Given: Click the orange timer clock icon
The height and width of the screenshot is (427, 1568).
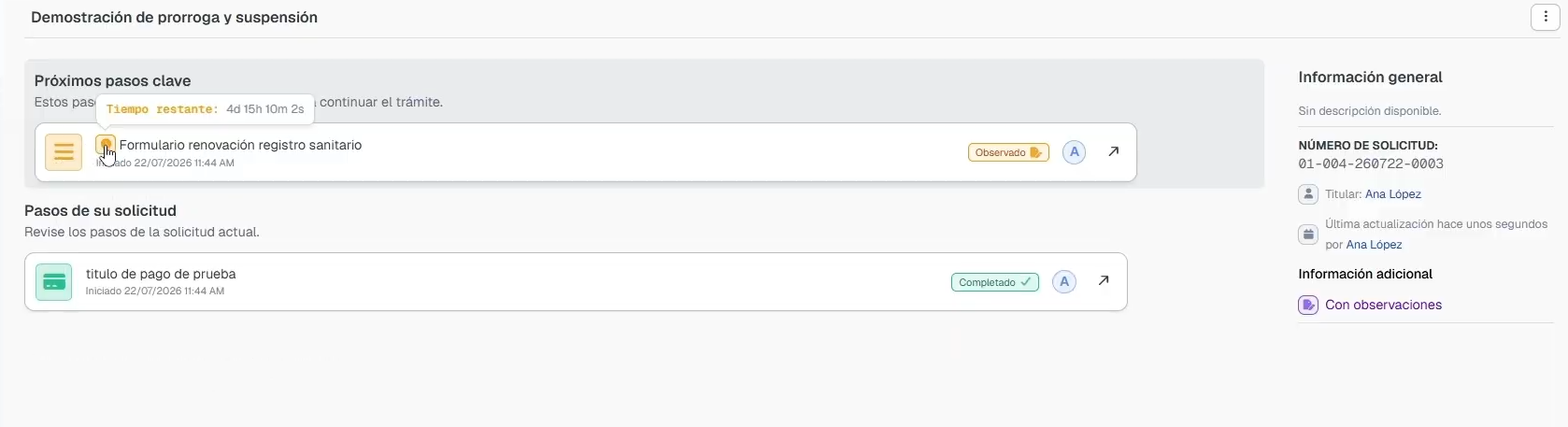Looking at the screenshot, I should 106,145.
